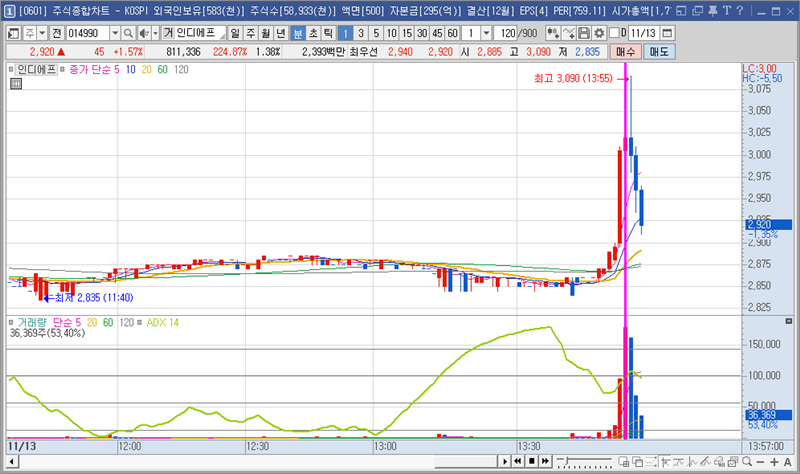
Task: Click the save chart floppy disk icon
Action: click(584, 33)
